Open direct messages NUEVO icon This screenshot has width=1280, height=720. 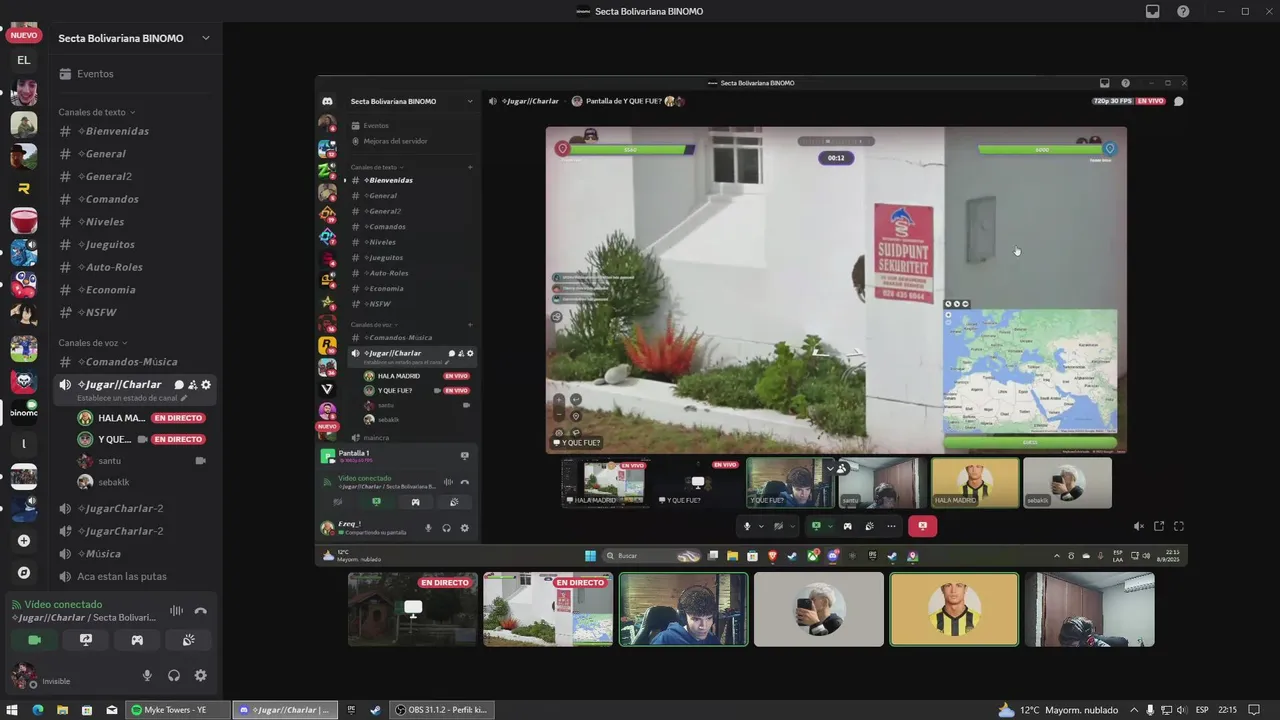(x=24, y=33)
